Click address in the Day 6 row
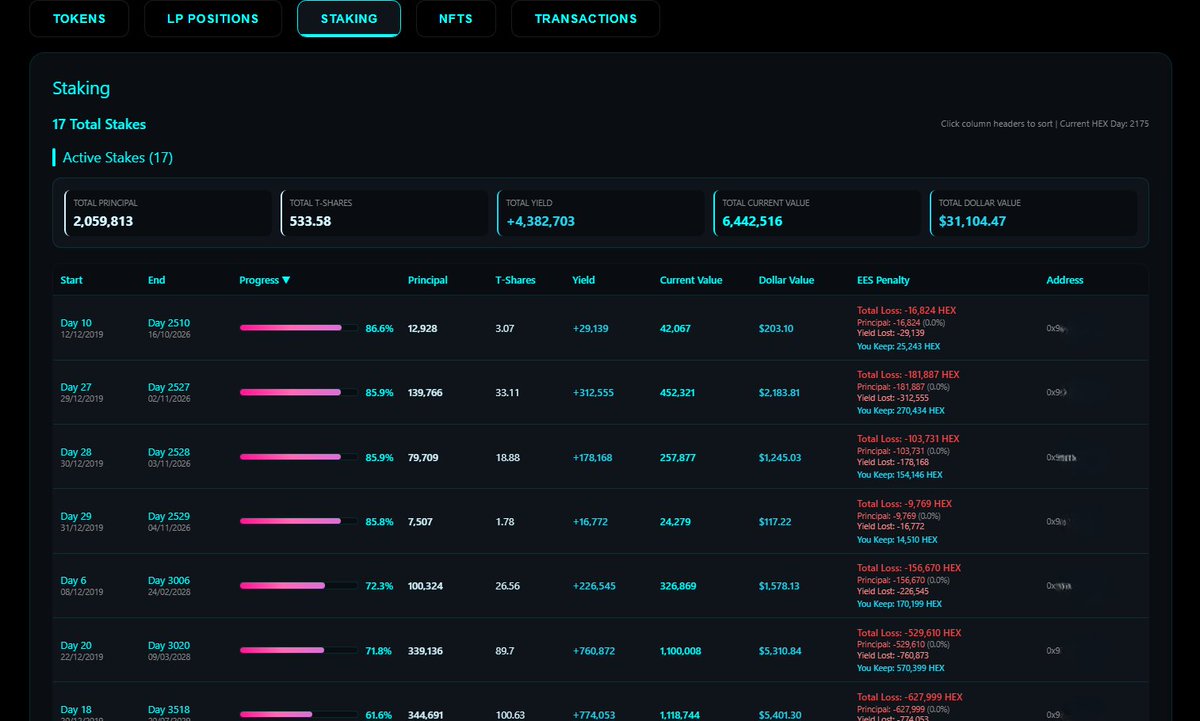 pos(1059,586)
